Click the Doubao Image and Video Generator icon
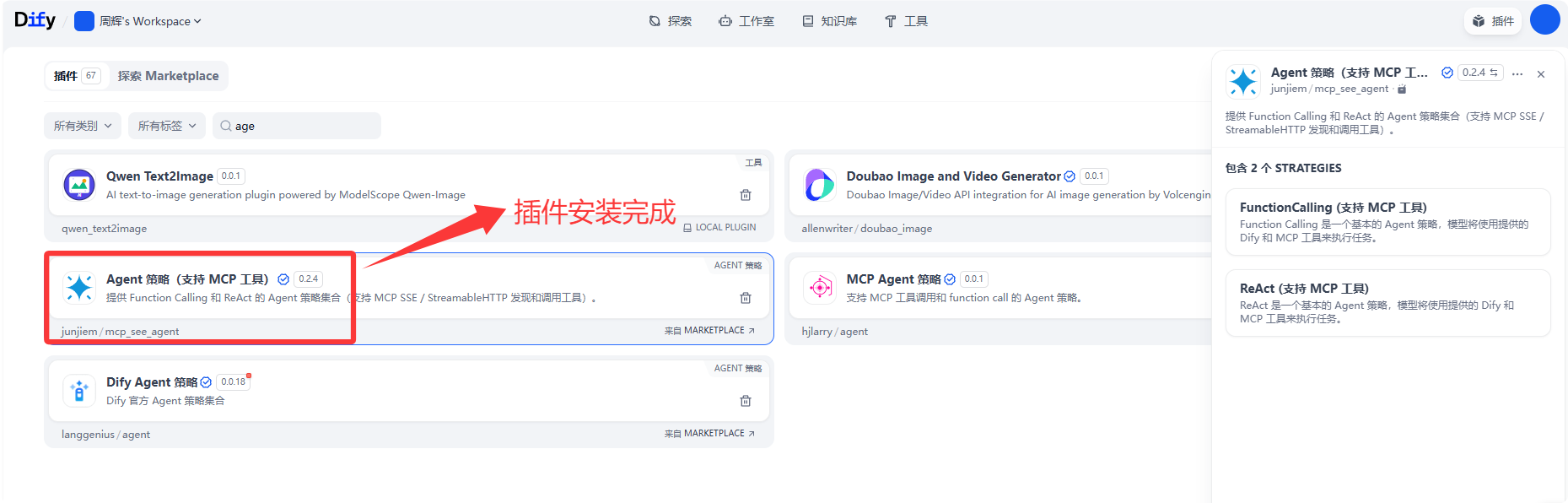1568x503 pixels. [820, 184]
